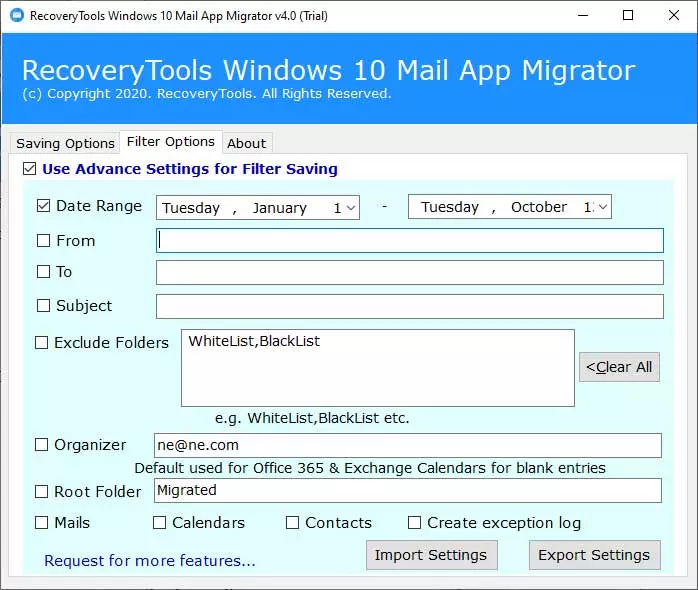Image resolution: width=698 pixels, height=590 pixels.
Task: Click into the From text field
Action: coord(410,241)
